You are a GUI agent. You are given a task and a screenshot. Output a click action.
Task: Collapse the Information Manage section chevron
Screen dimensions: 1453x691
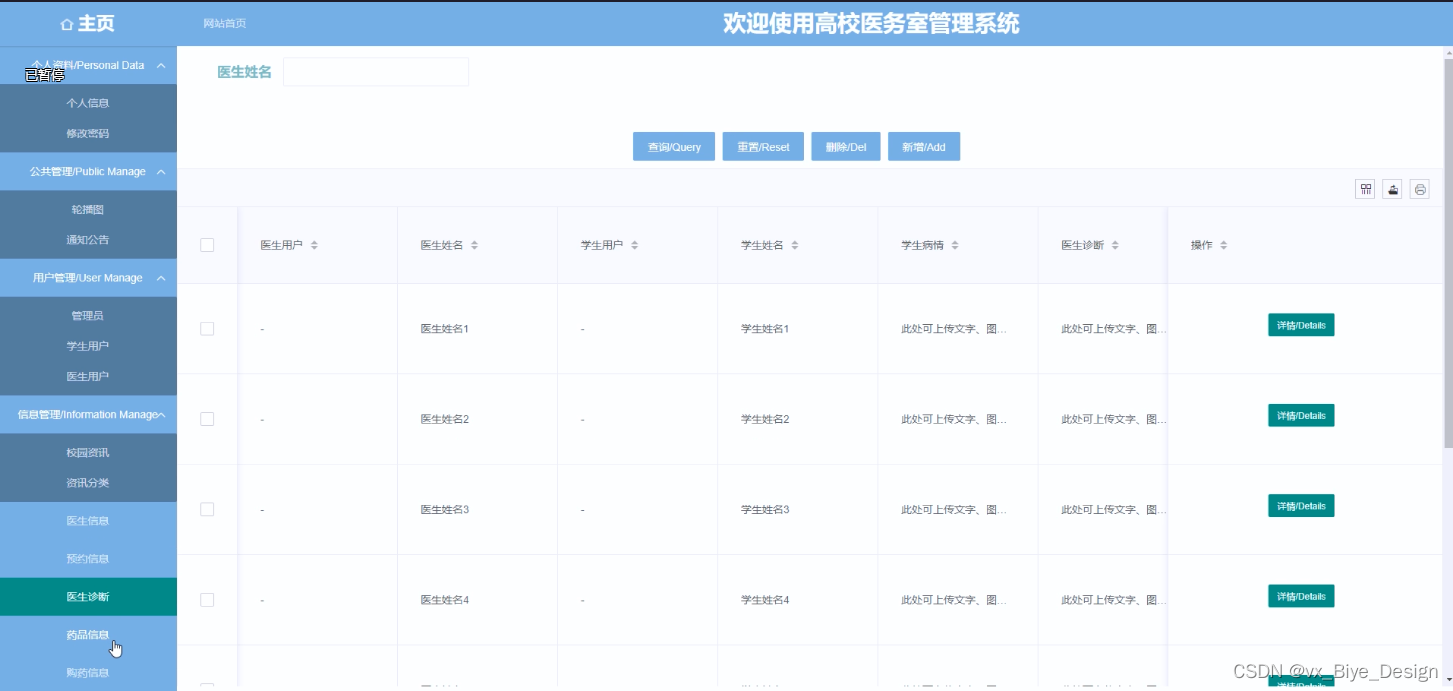pos(162,415)
